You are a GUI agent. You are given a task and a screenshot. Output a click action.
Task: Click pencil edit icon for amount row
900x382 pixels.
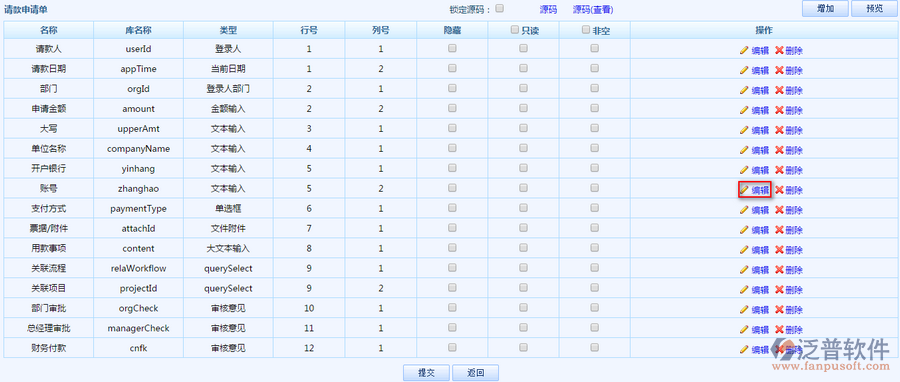(744, 110)
